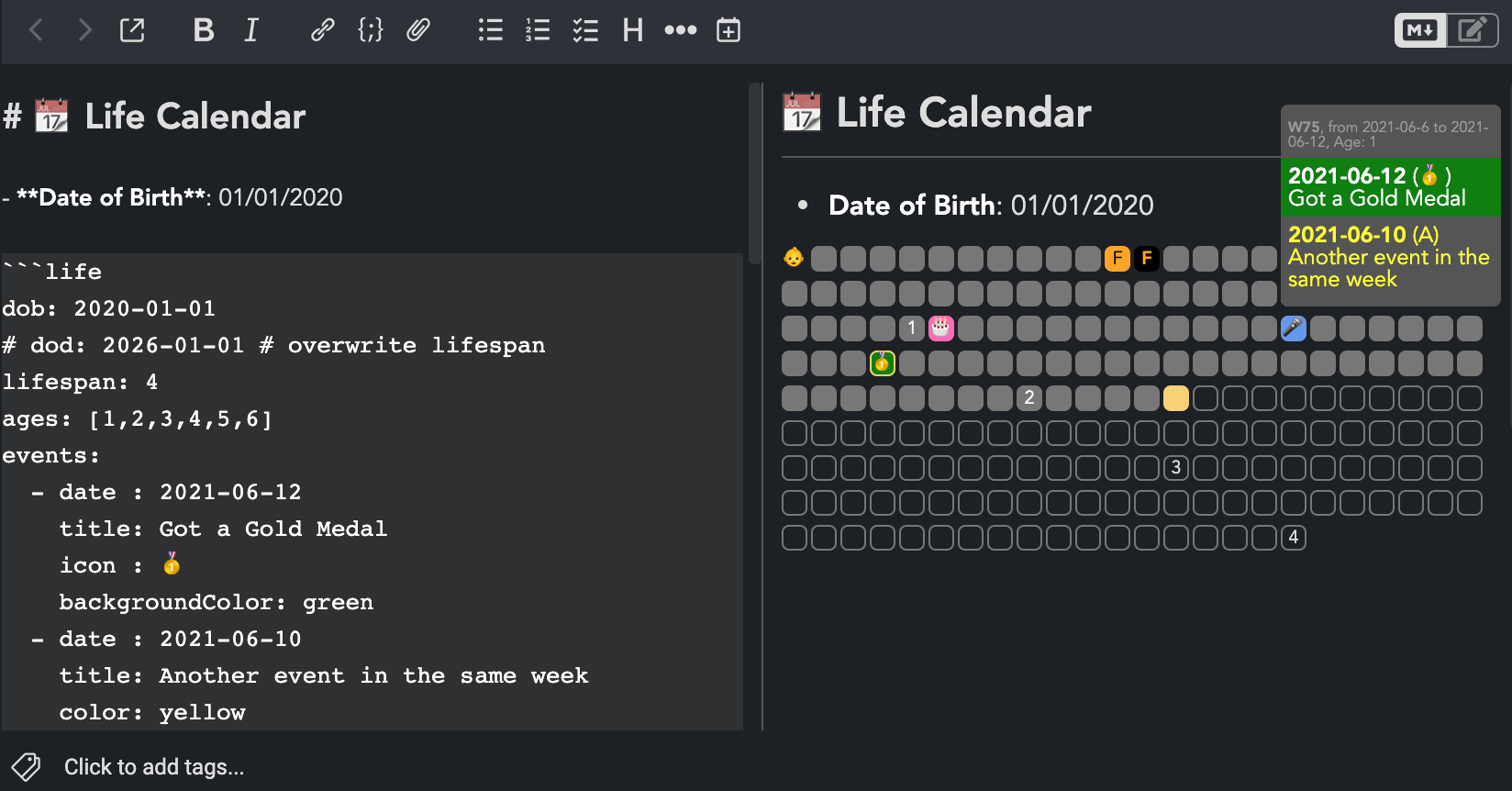1512x791 pixels.
Task: Go forward with the right arrow
Action: pyautogui.click(x=84, y=30)
